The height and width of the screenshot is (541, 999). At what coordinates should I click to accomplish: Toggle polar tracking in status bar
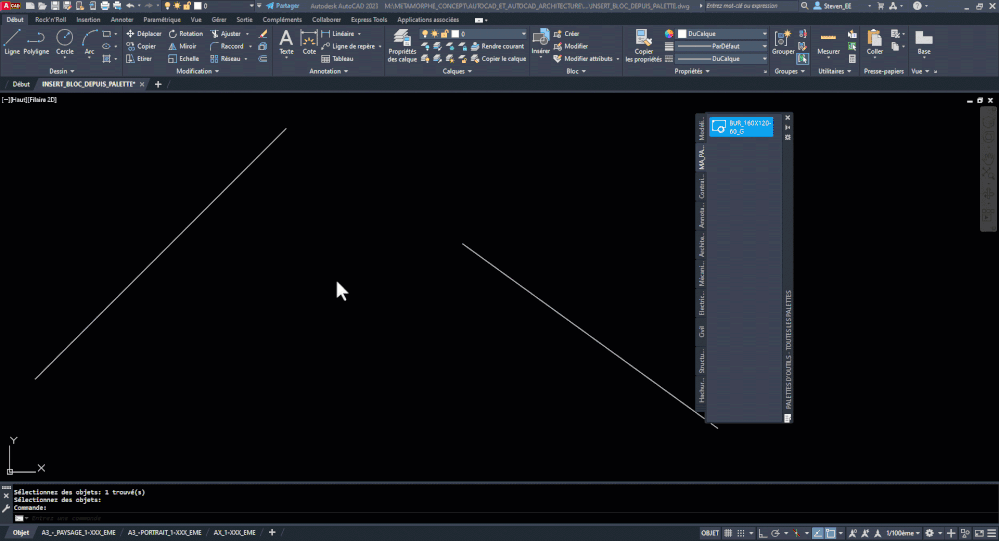(775, 533)
